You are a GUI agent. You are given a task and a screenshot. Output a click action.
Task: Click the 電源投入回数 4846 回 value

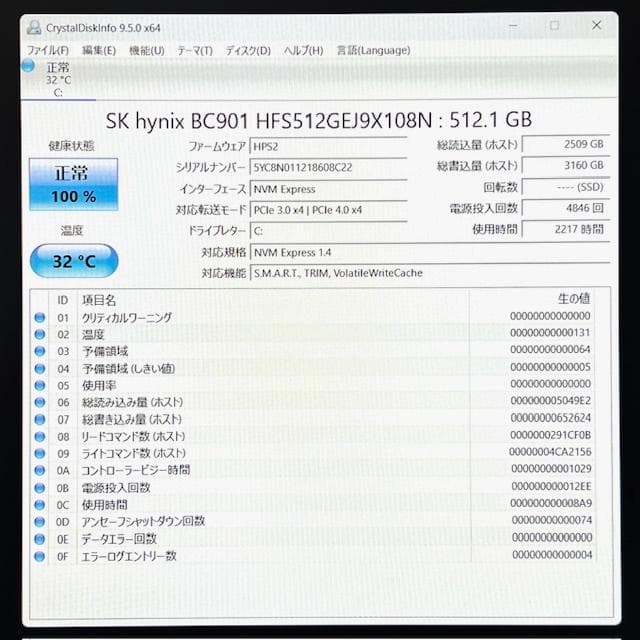click(566, 208)
